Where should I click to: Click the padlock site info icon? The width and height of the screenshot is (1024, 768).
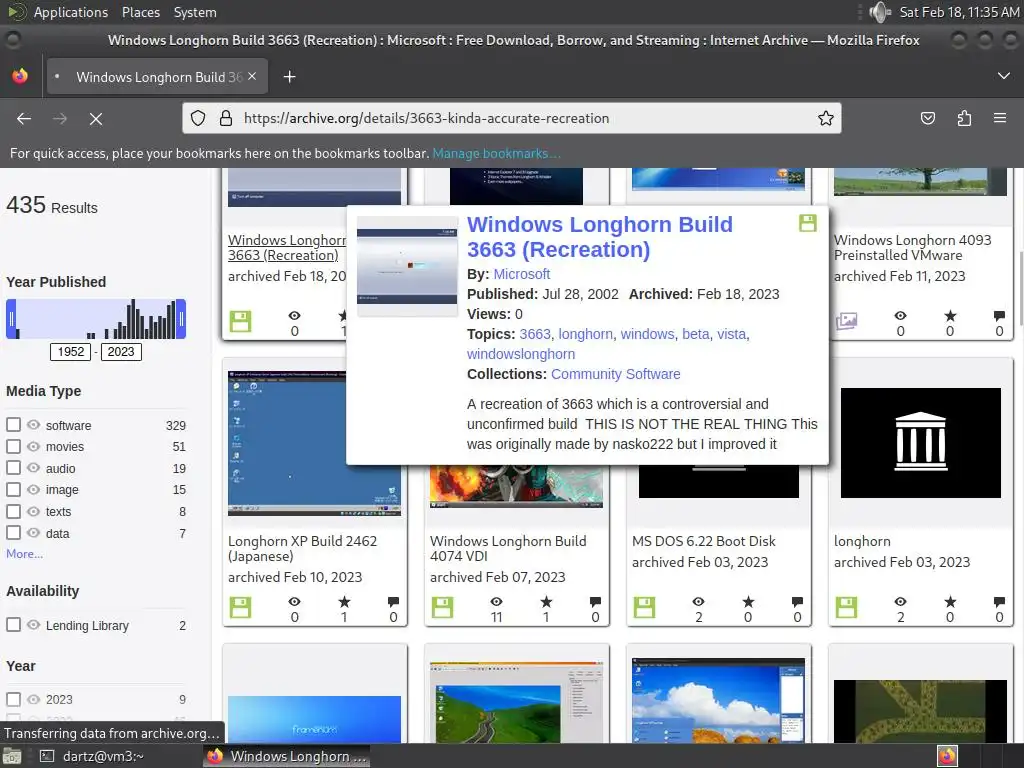[x=226, y=118]
